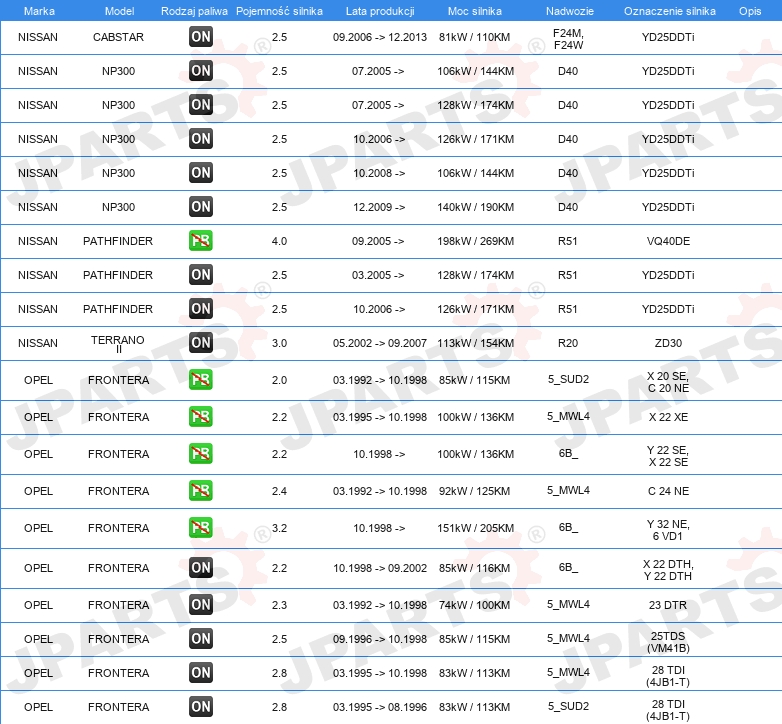Select the TERRANO II model cell
This screenshot has width=782, height=724.
pos(118,344)
